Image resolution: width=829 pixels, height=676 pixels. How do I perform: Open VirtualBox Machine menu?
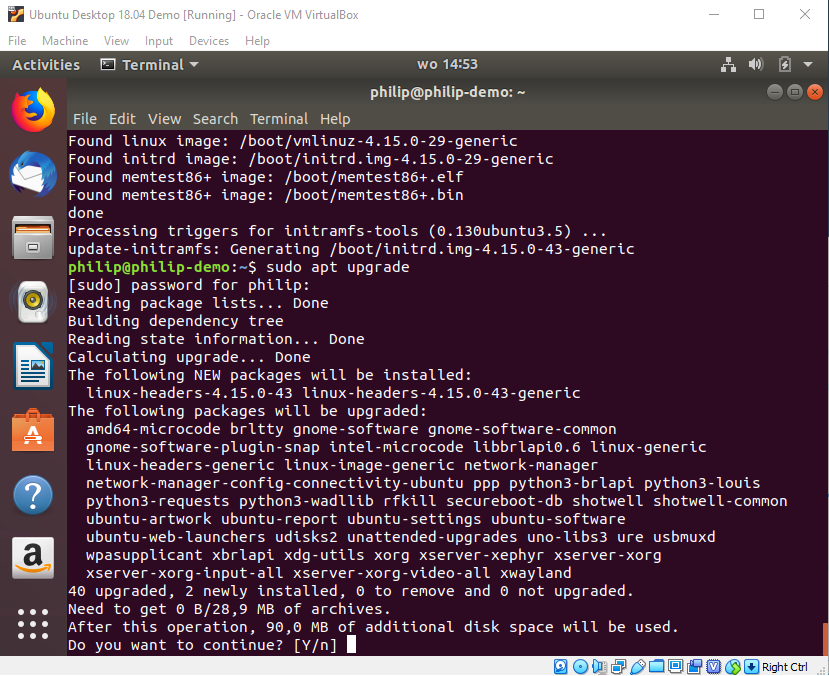(x=65, y=41)
